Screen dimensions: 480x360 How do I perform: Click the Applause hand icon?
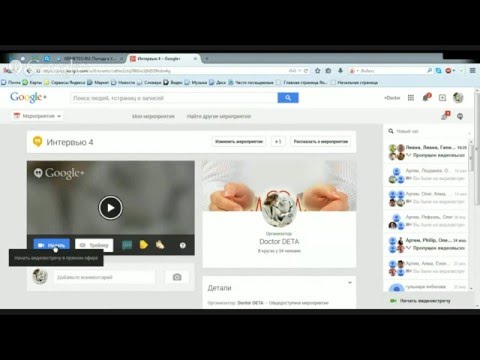pos(160,245)
